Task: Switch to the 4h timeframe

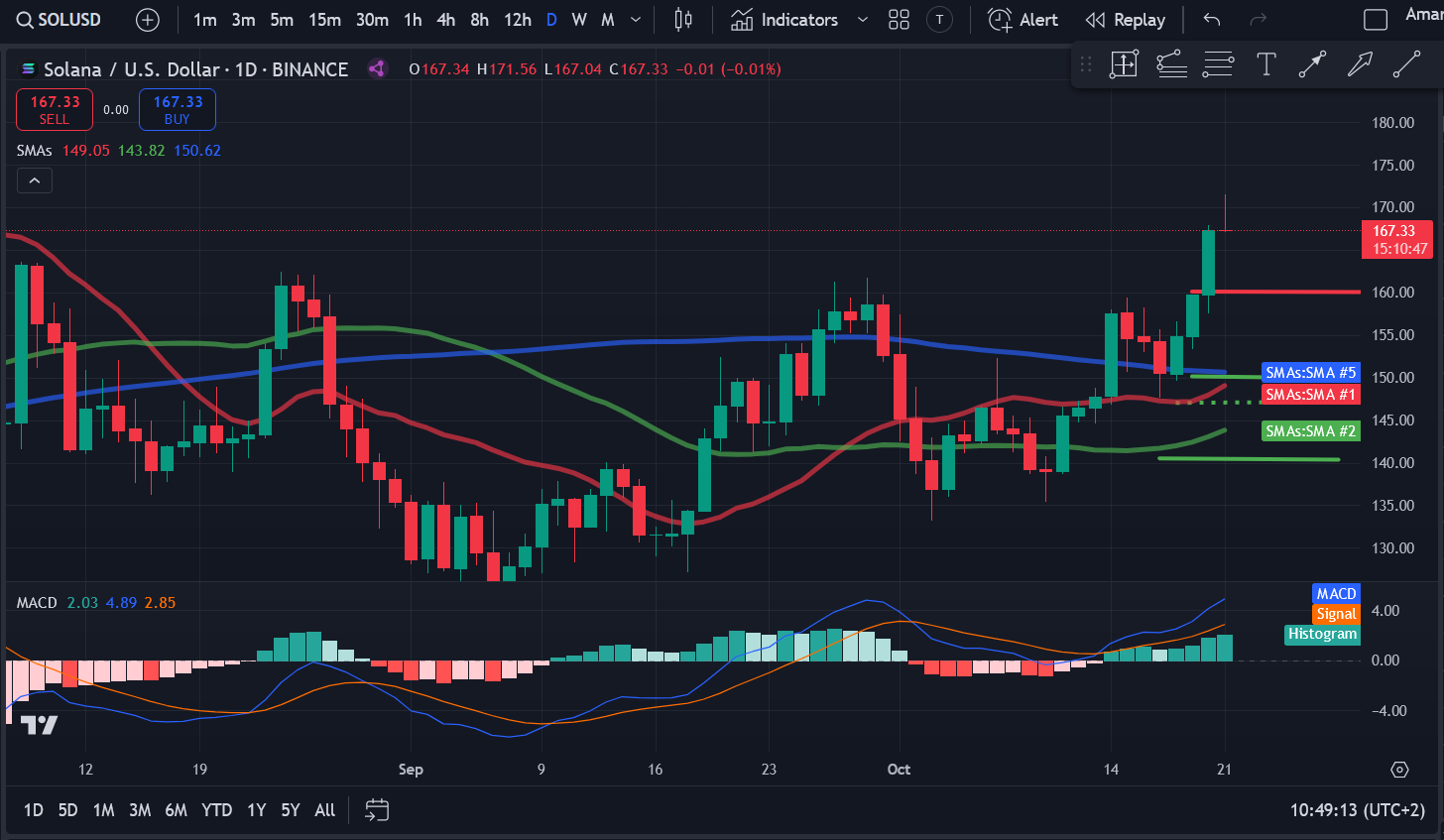Action: click(446, 20)
